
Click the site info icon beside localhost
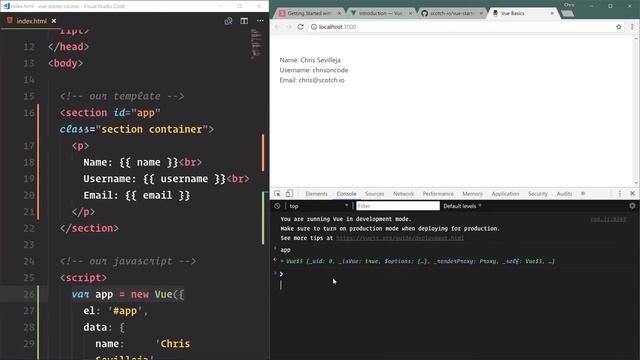click(x=314, y=27)
